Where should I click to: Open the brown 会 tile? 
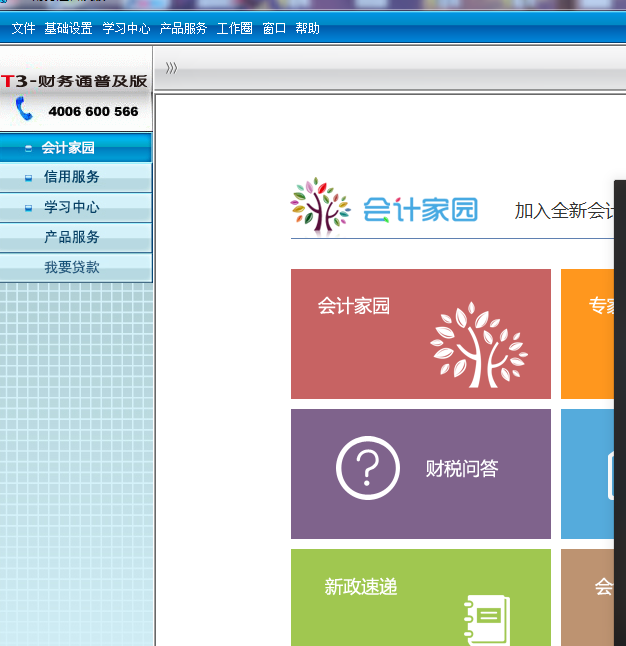[x=587, y=597]
